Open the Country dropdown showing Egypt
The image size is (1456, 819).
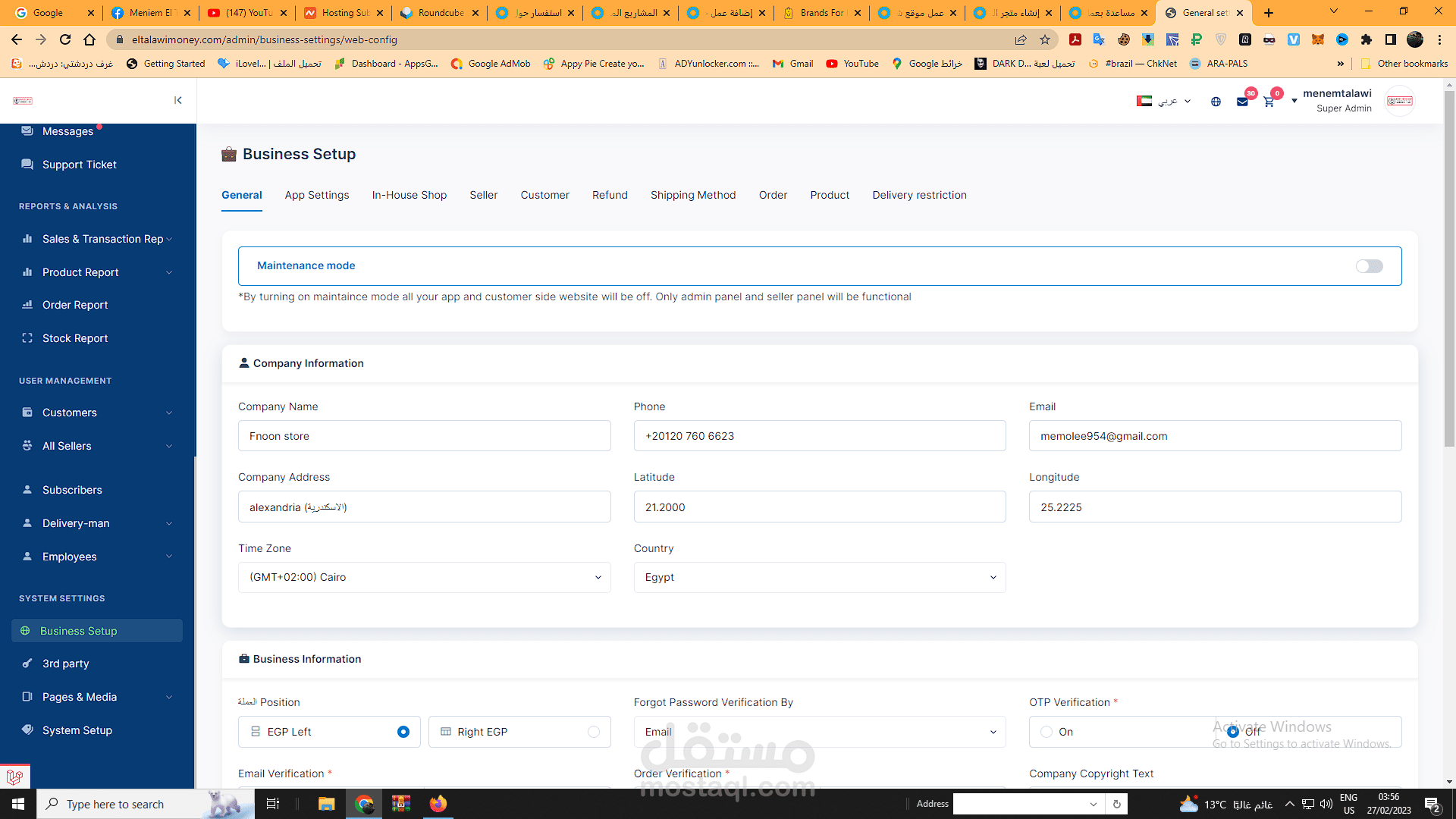tap(819, 577)
